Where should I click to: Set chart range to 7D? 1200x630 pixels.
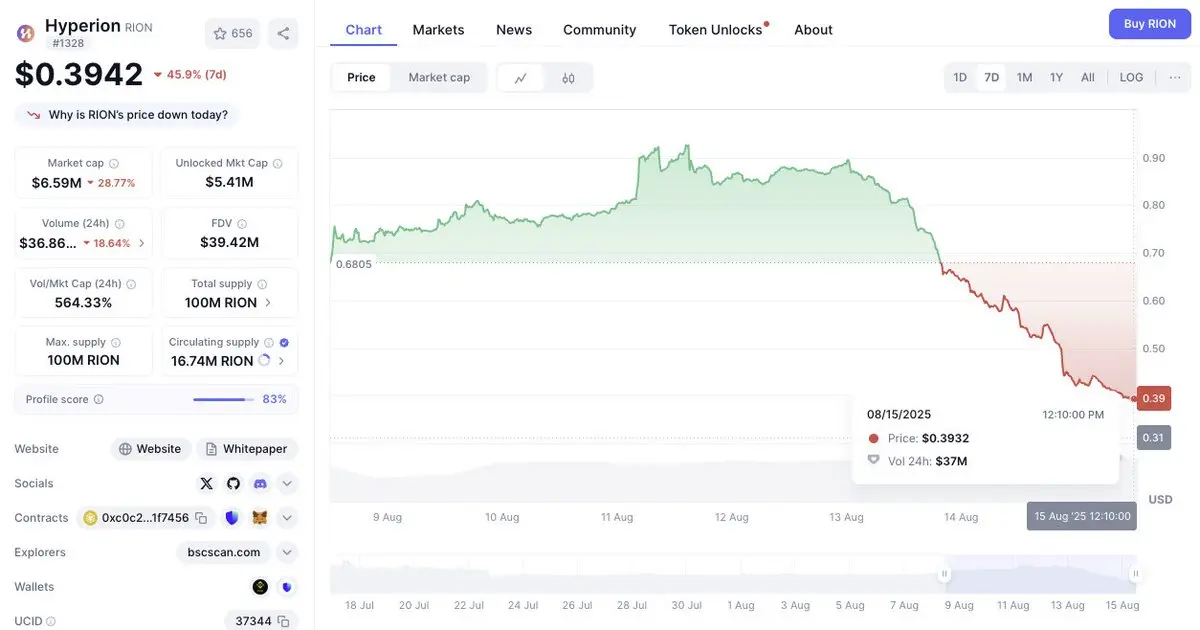992,77
